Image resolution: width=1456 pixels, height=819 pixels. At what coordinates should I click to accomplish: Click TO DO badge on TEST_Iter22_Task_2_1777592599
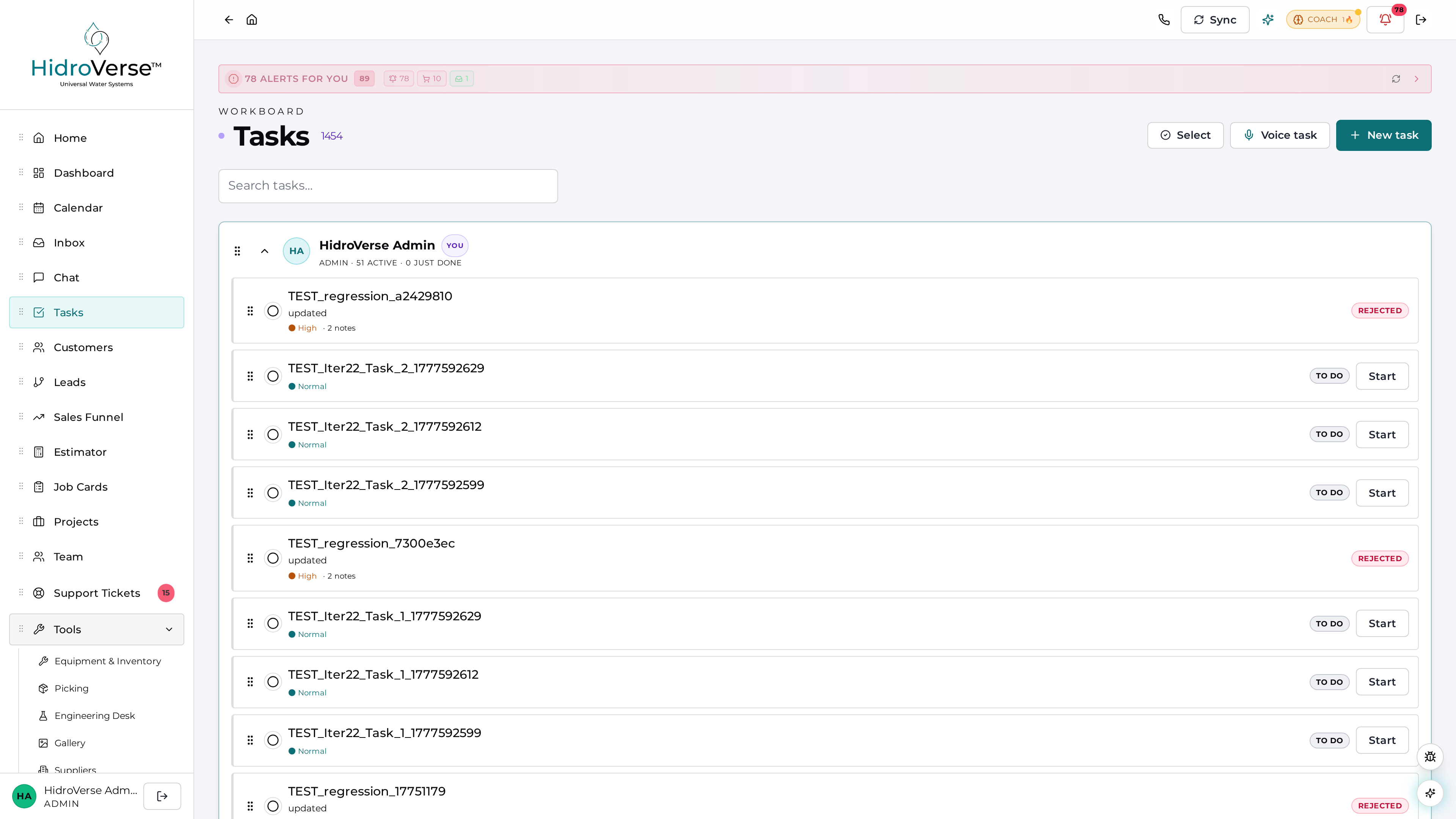point(1329,493)
